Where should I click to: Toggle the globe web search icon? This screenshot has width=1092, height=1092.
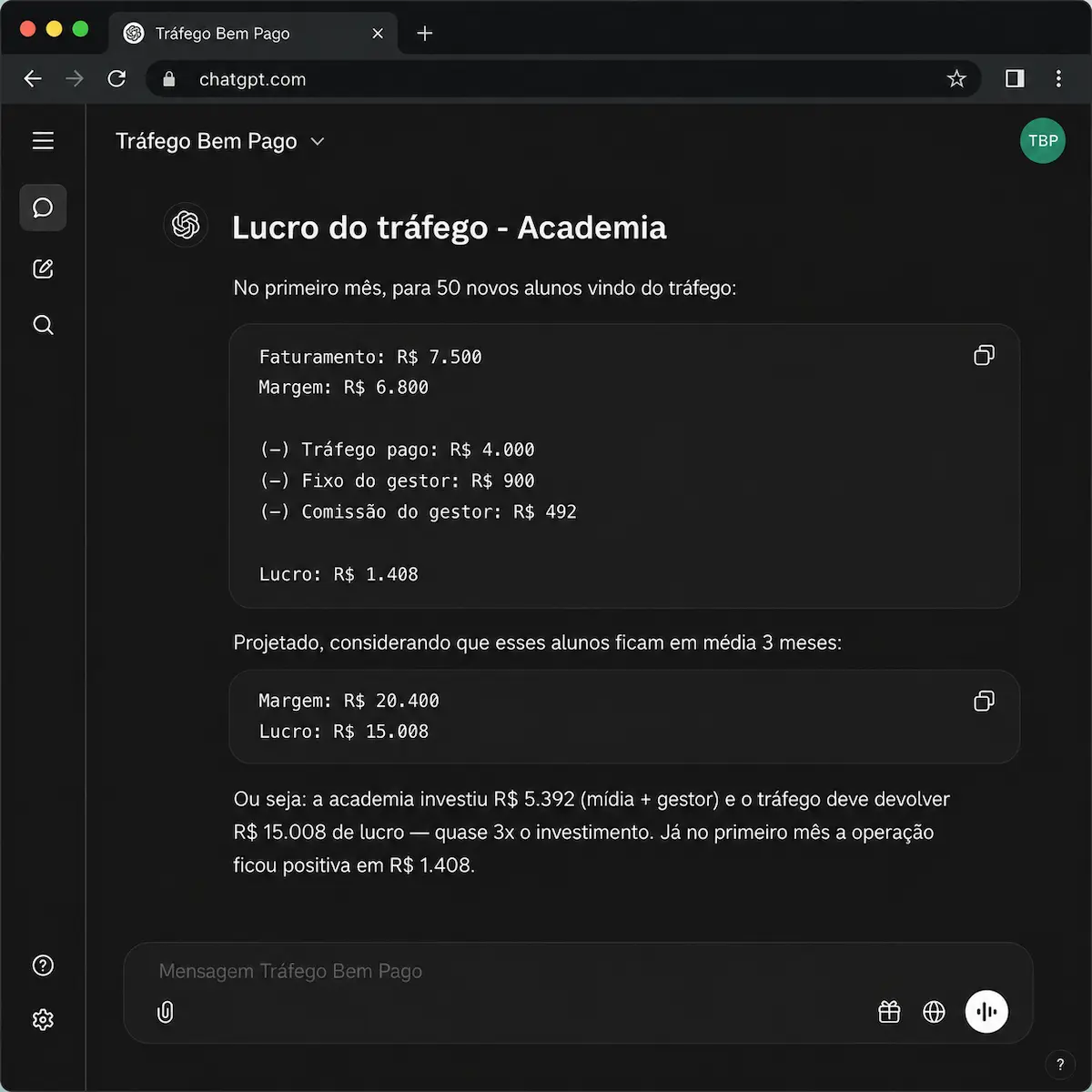point(934,1012)
